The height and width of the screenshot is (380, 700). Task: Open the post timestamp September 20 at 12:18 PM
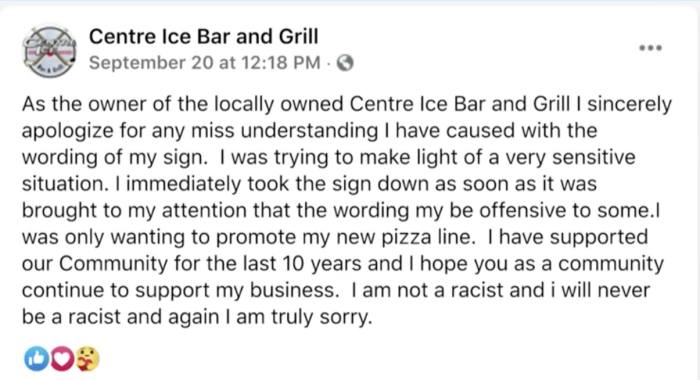[204, 63]
